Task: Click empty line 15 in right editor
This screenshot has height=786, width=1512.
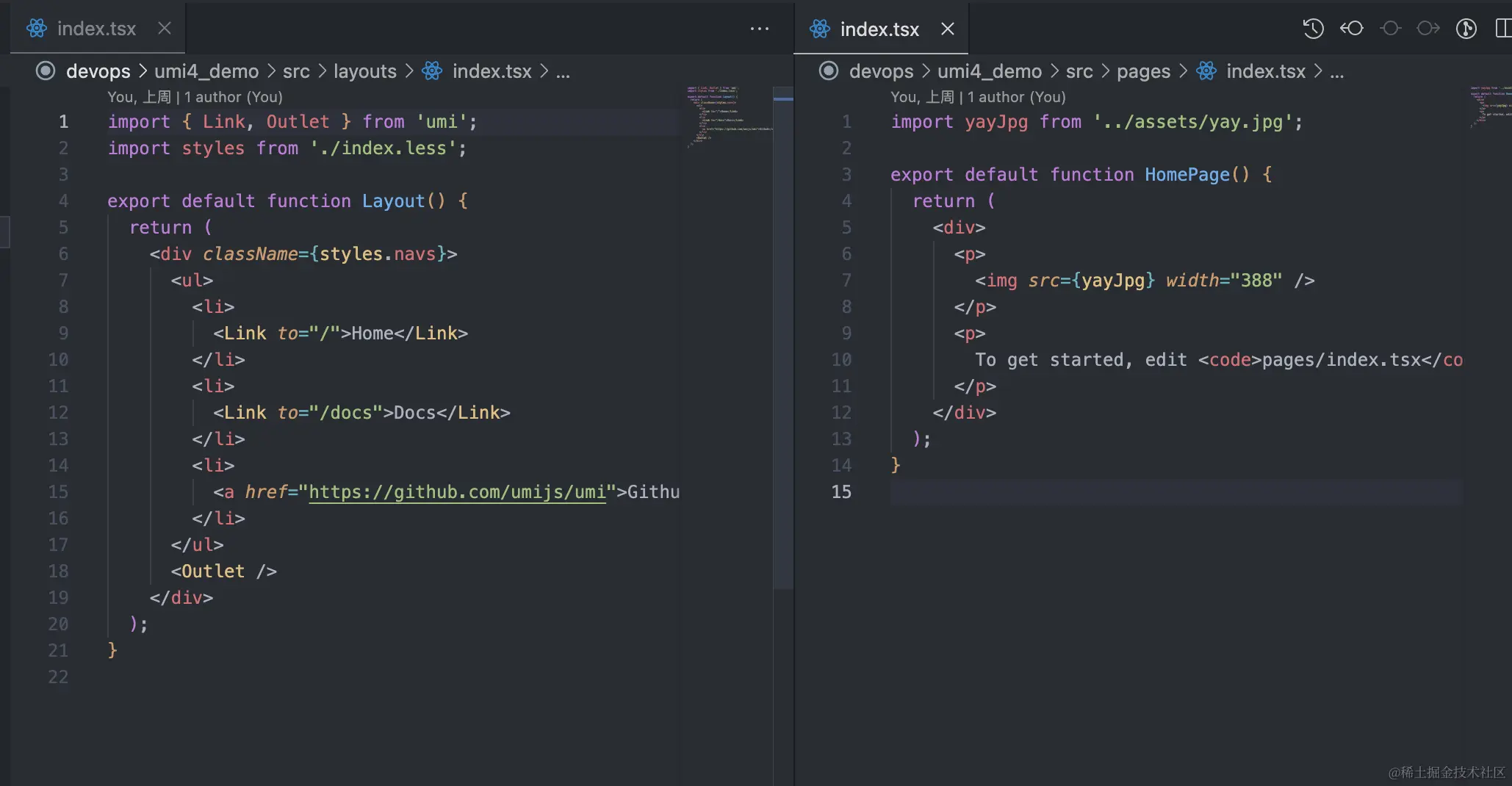Action: point(1176,491)
